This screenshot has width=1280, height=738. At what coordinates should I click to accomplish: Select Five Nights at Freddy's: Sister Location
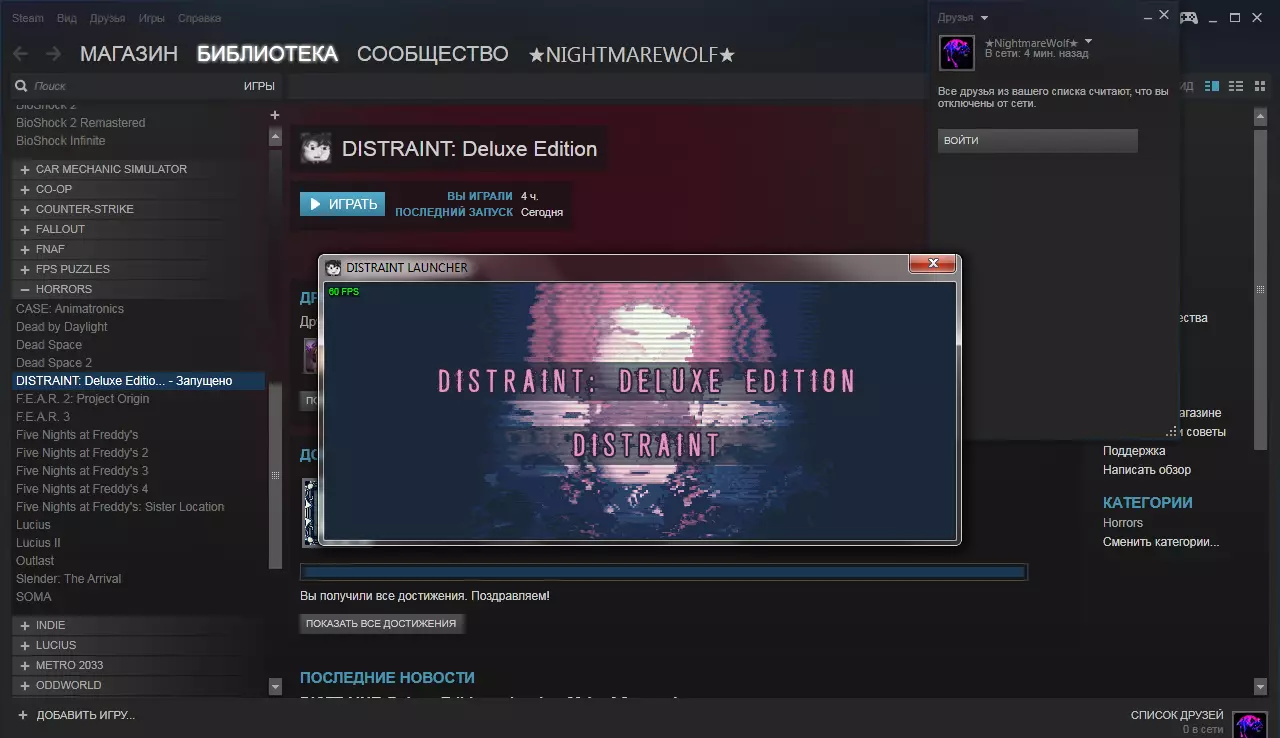(x=120, y=507)
